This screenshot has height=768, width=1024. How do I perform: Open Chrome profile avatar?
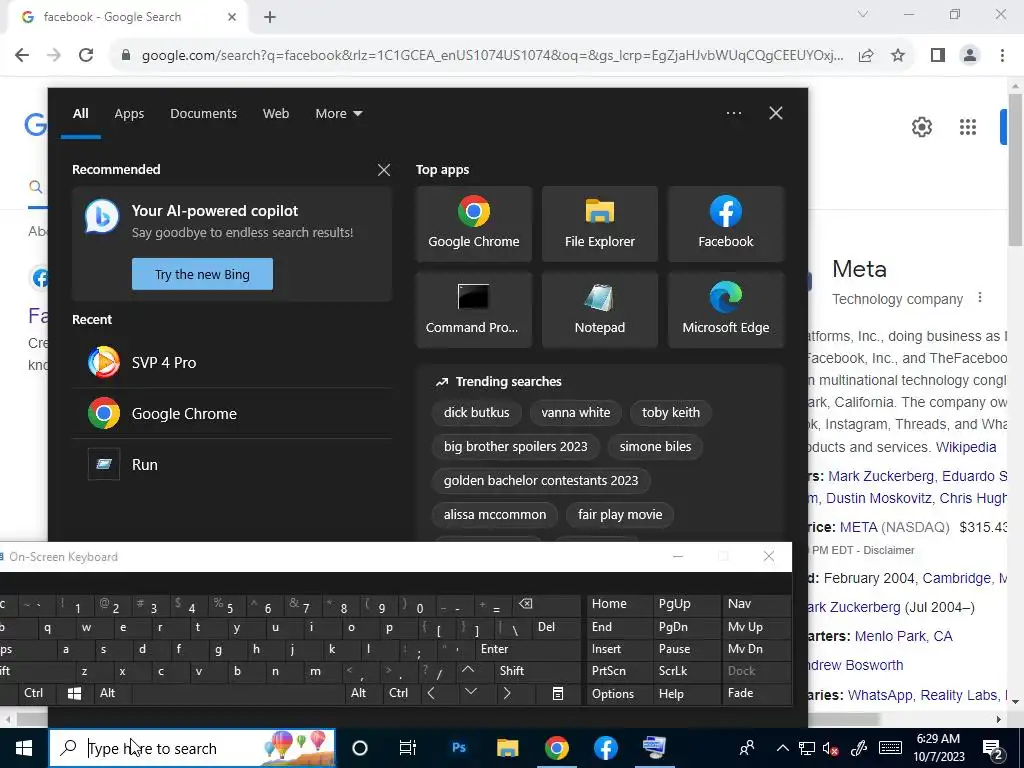pos(970,55)
